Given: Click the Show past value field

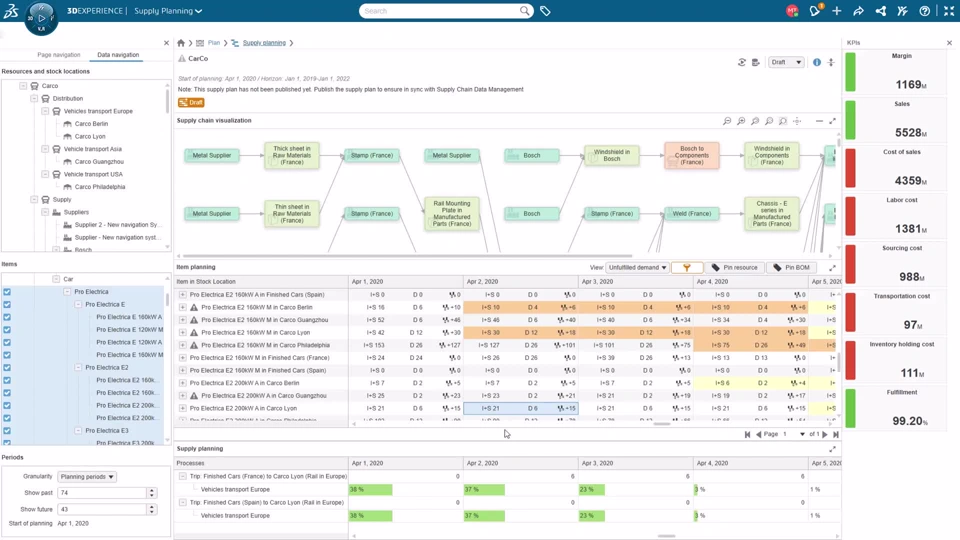Looking at the screenshot, I should [x=102, y=493].
